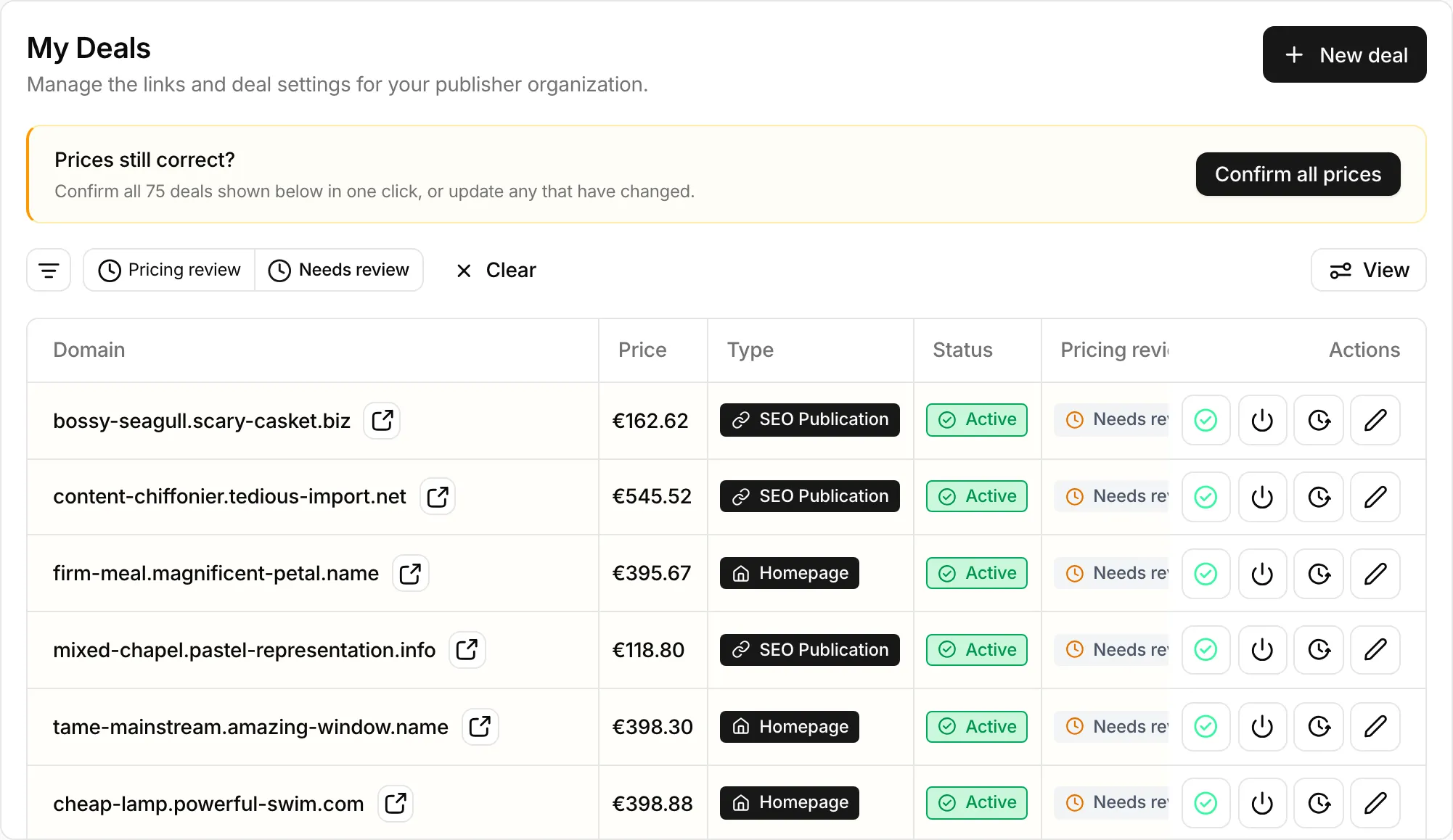Confirm price for firm-meal.magnificent-petal.name with check icon
The width and height of the screenshot is (1453, 840).
(x=1206, y=574)
